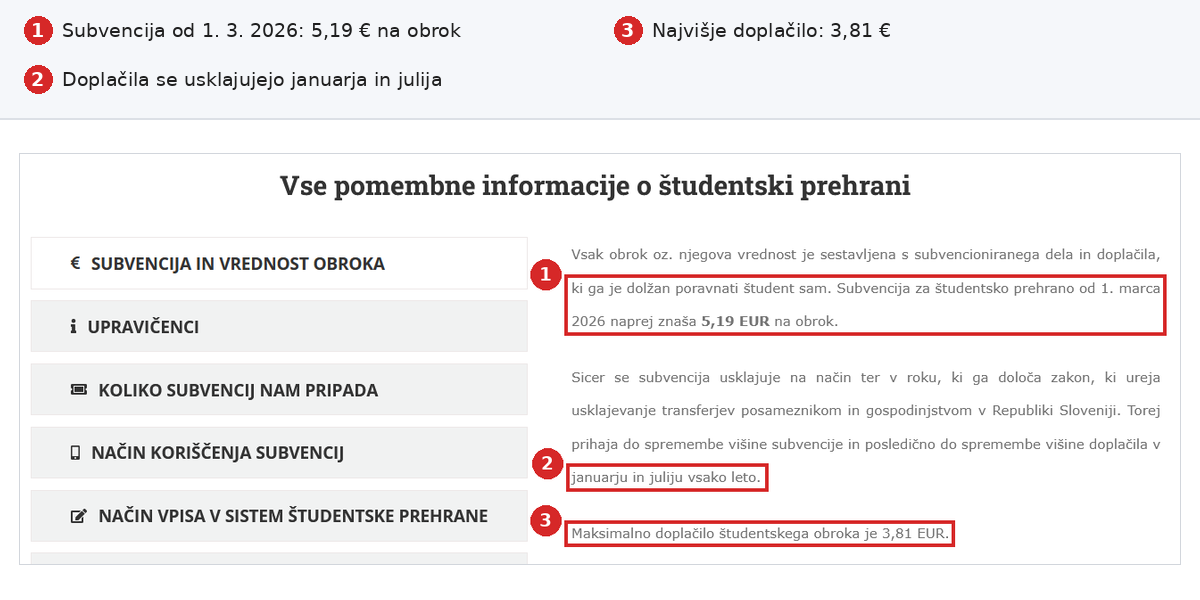Click the paragraph starting Sicer se subvencija usklajuje

866,428
